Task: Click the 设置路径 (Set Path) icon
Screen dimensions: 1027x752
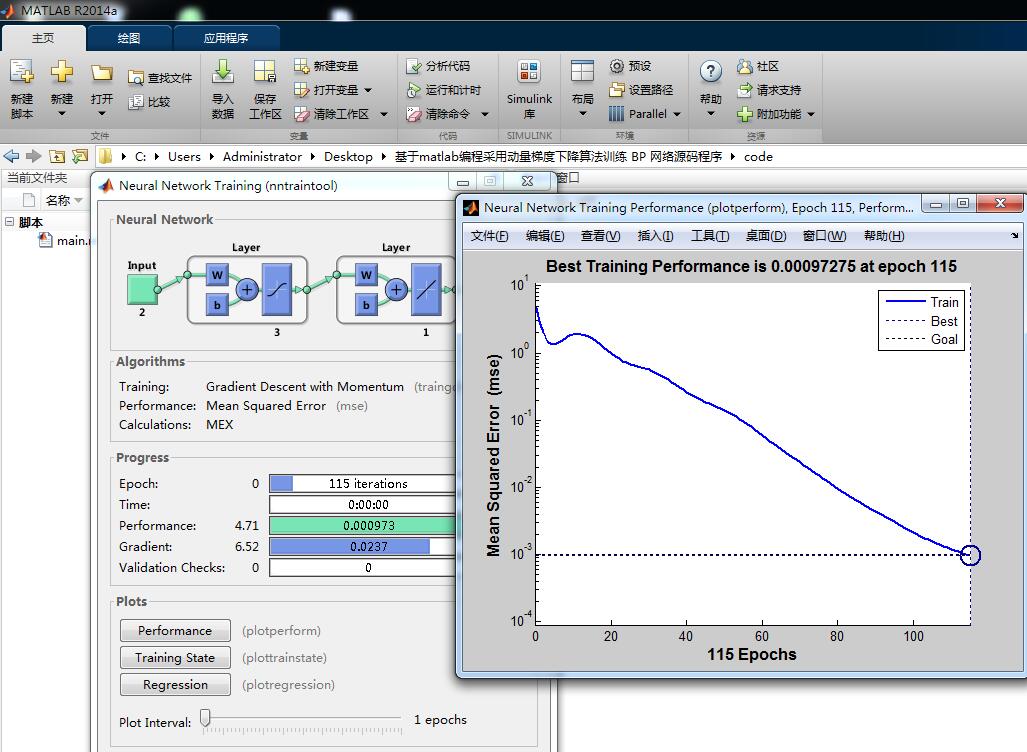Action: click(616, 90)
